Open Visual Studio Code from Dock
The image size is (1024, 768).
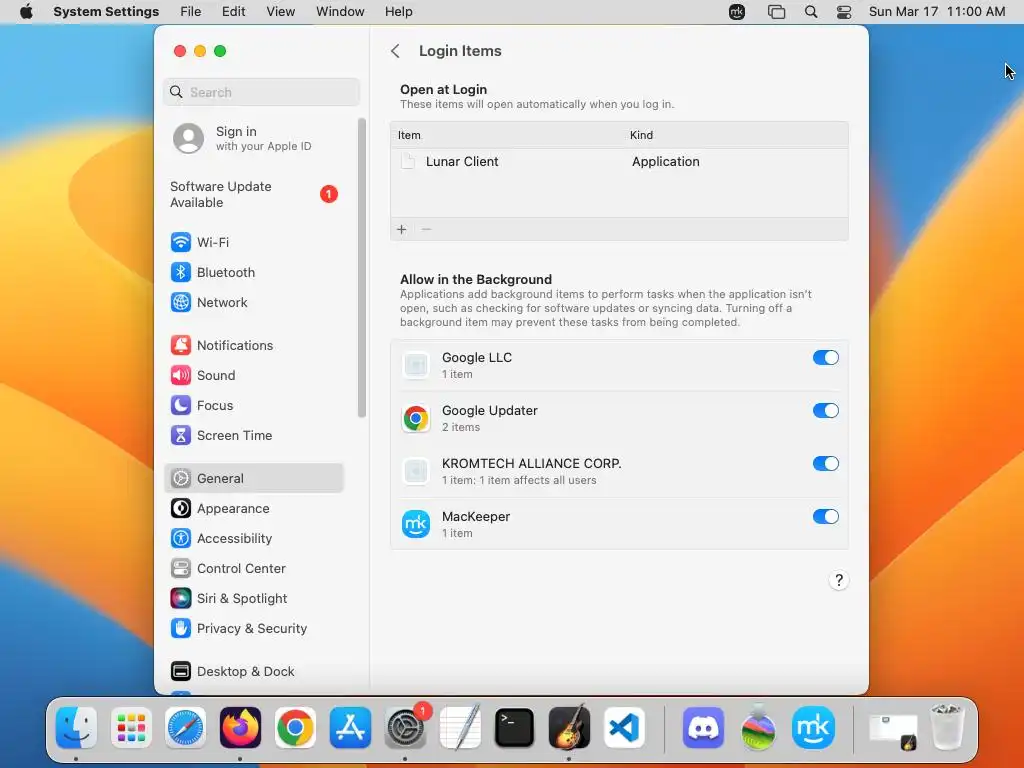[624, 727]
